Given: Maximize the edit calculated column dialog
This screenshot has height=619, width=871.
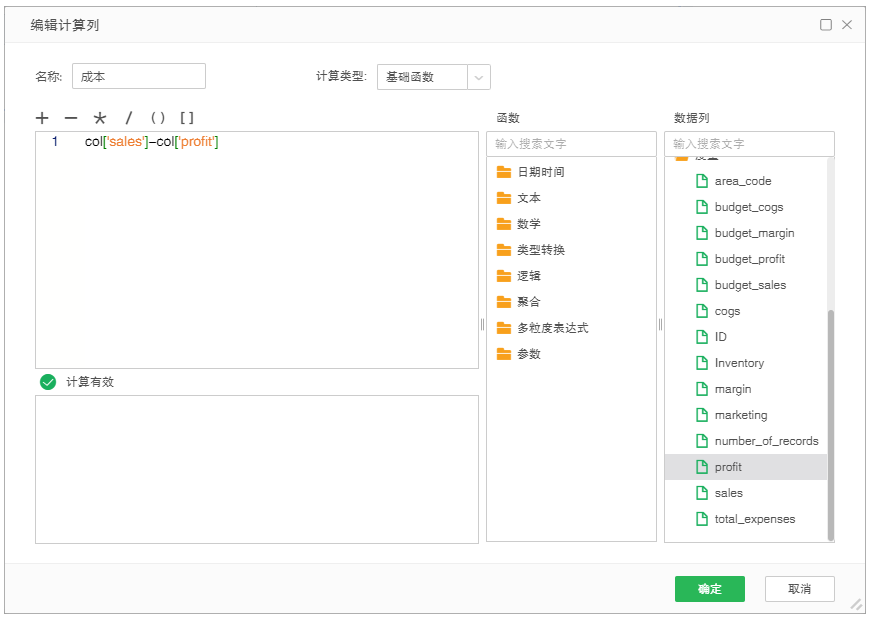Looking at the screenshot, I should [826, 25].
